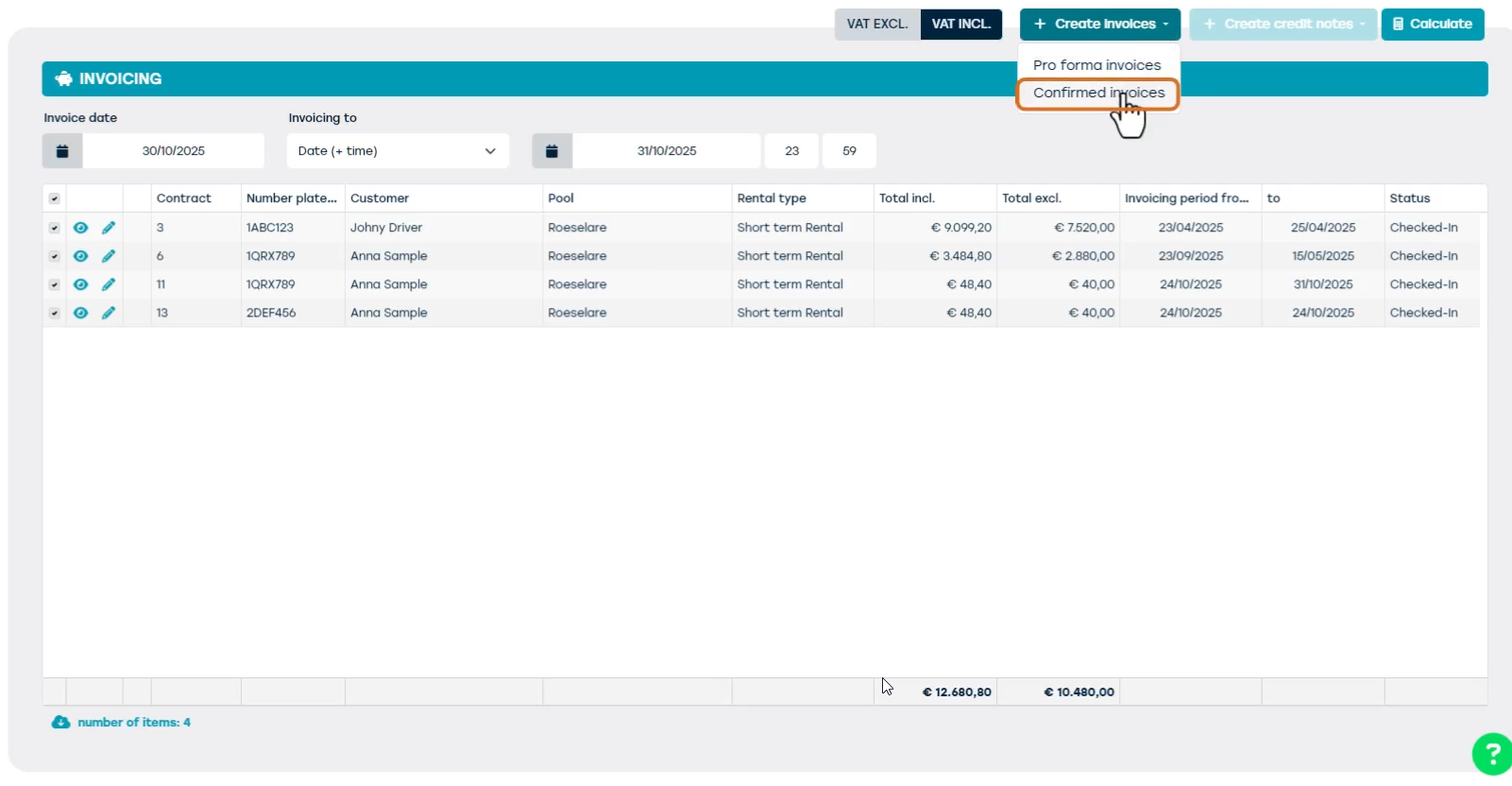Screen dimensions: 1512x786
Task: Click the number of items: 4 label
Action: tap(134, 723)
